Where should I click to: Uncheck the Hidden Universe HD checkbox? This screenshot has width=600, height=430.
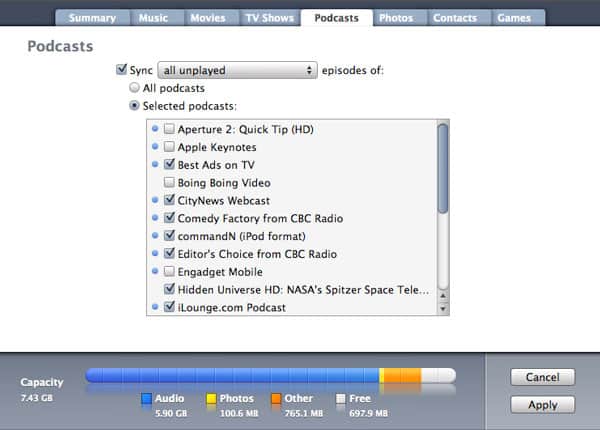tap(169, 289)
